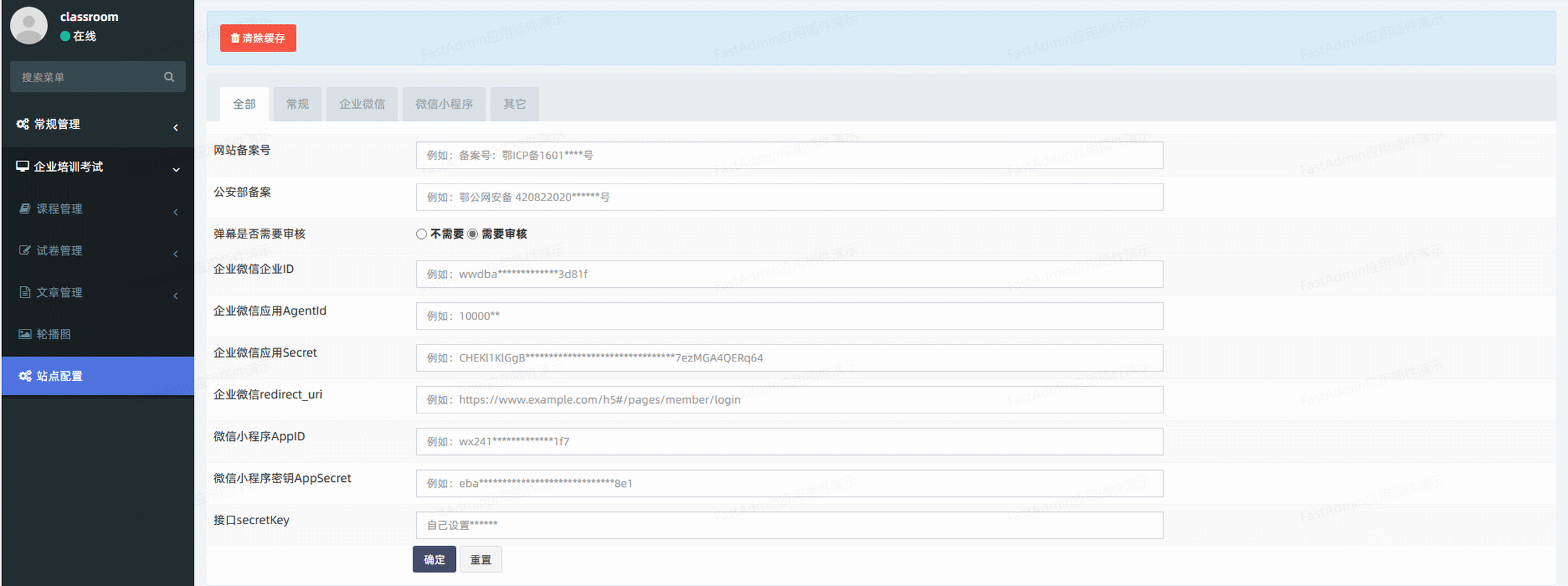Screen dimensions: 1568x586
Task: Switch to the 企业微信 tab
Action: (x=362, y=104)
